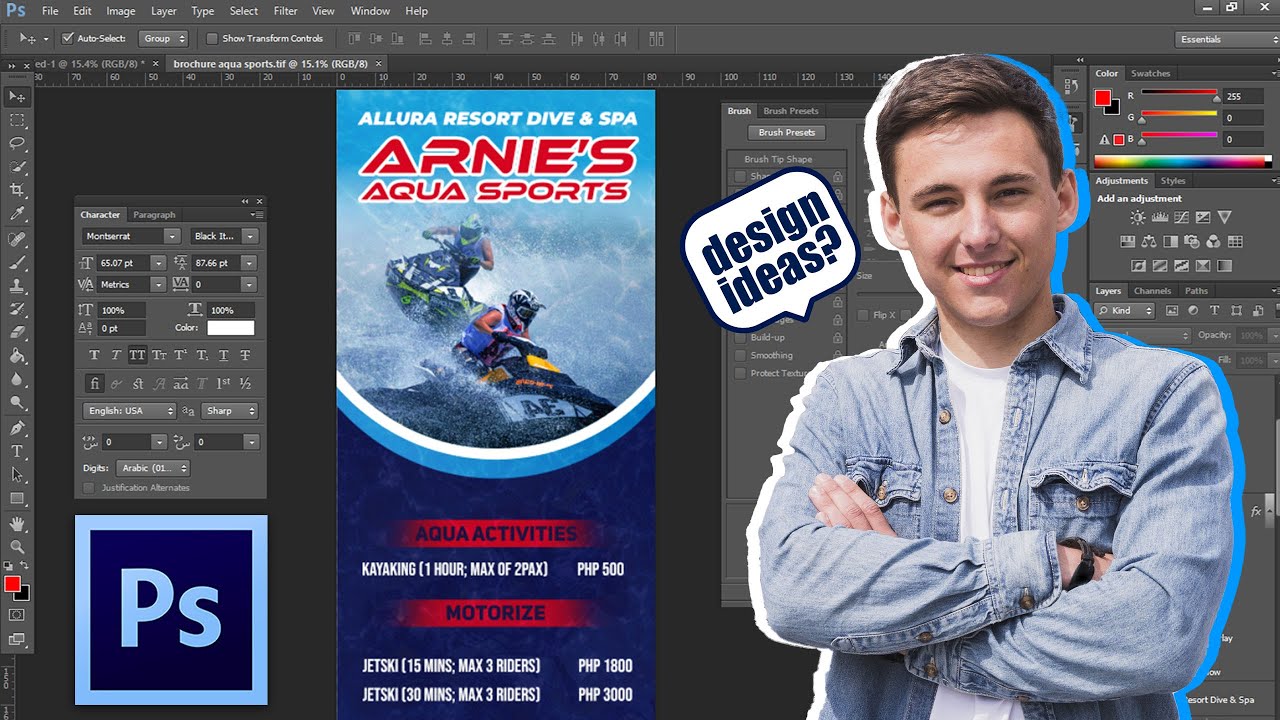Switch to the Paths tab
The height and width of the screenshot is (720, 1280).
point(1196,291)
